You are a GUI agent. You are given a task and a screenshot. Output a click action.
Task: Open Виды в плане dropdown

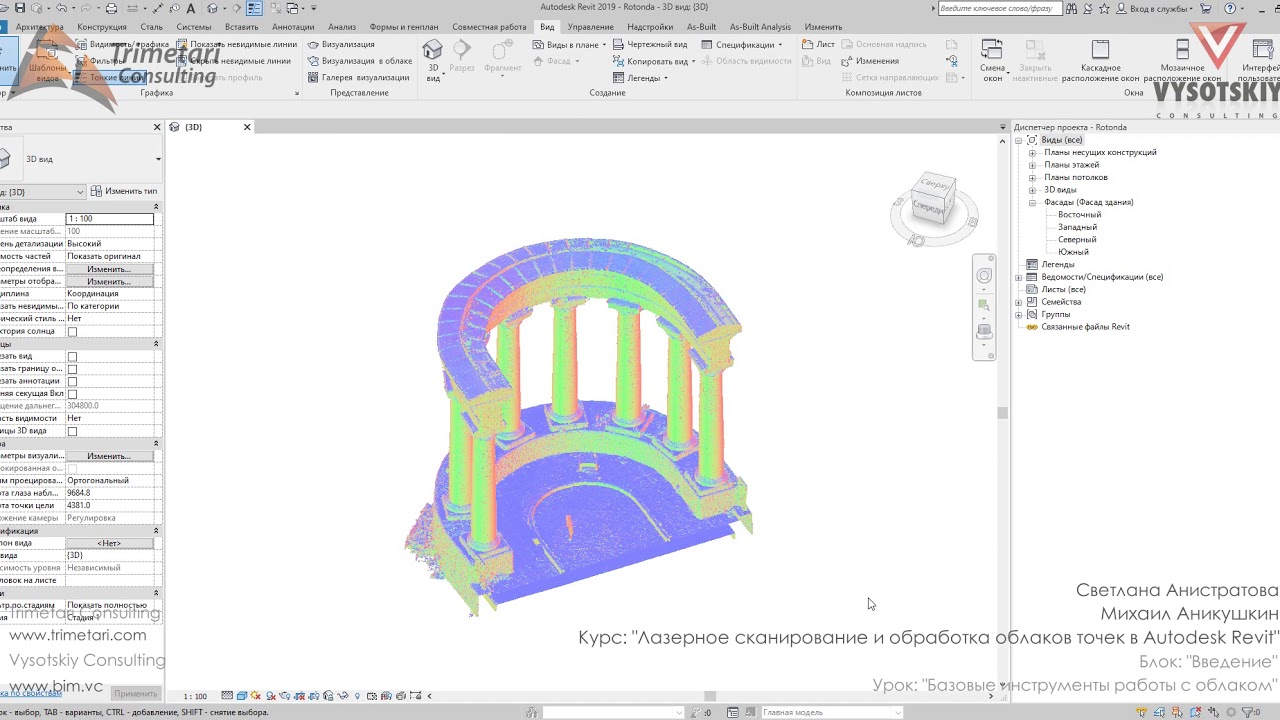click(x=570, y=44)
